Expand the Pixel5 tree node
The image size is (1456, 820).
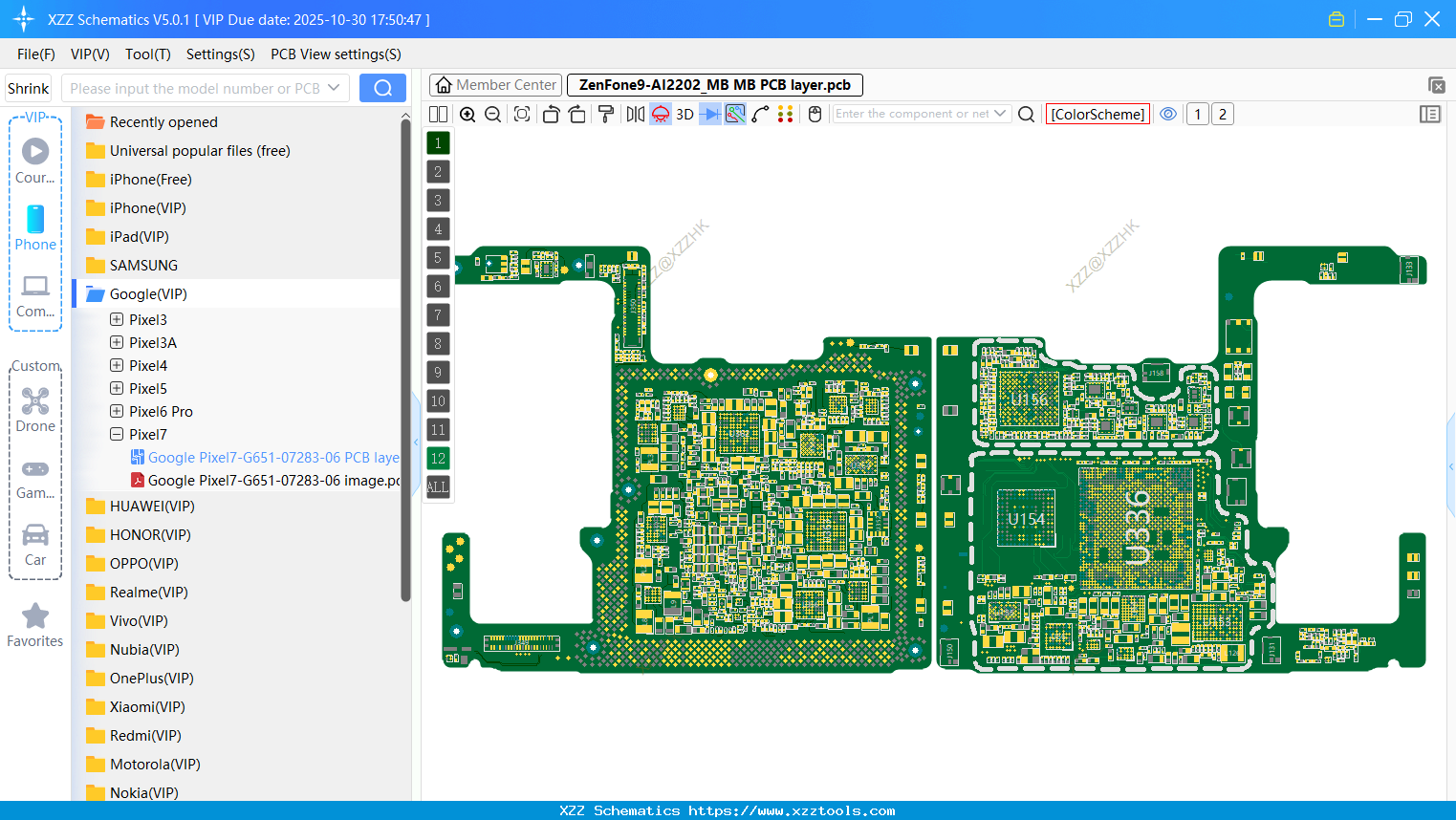click(117, 388)
